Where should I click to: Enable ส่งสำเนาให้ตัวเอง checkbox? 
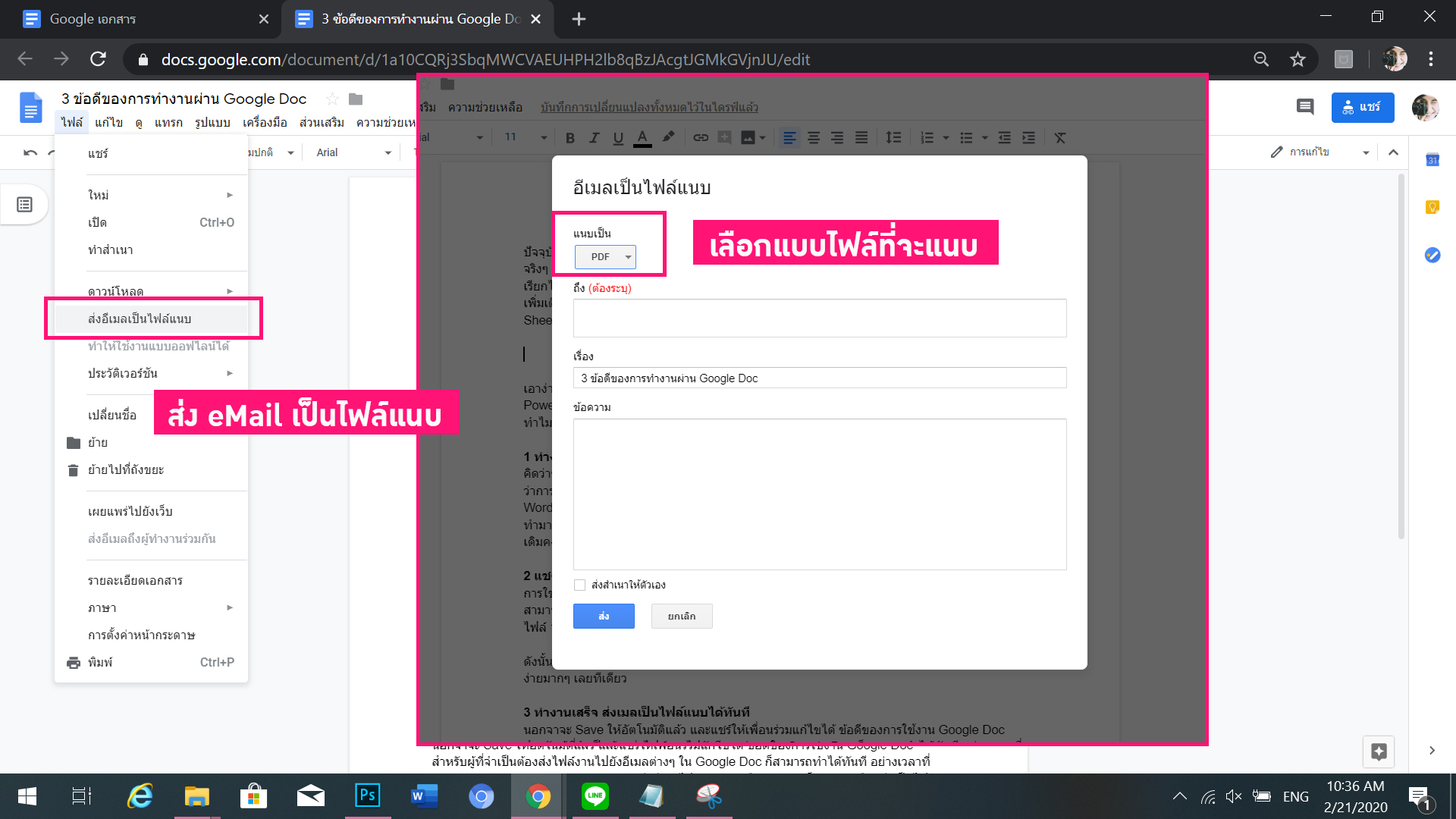point(579,585)
